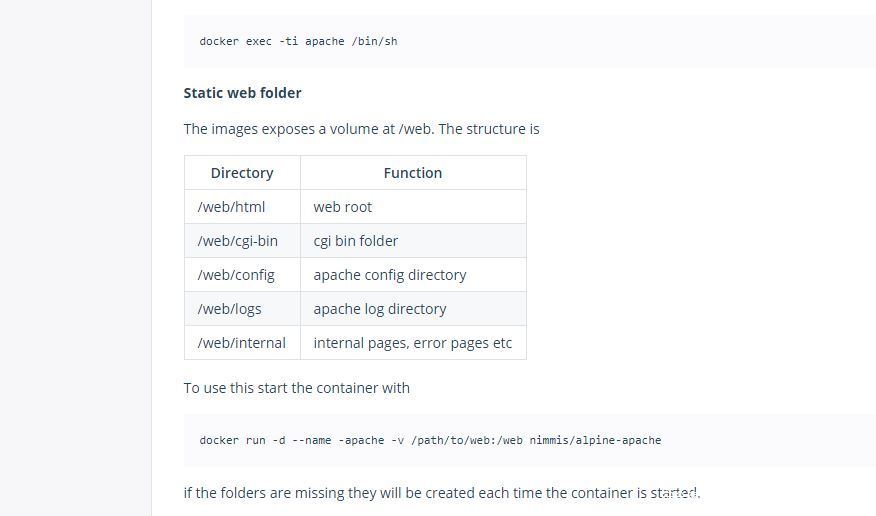Select the /web/config directory cell

pyautogui.click(x=235, y=275)
